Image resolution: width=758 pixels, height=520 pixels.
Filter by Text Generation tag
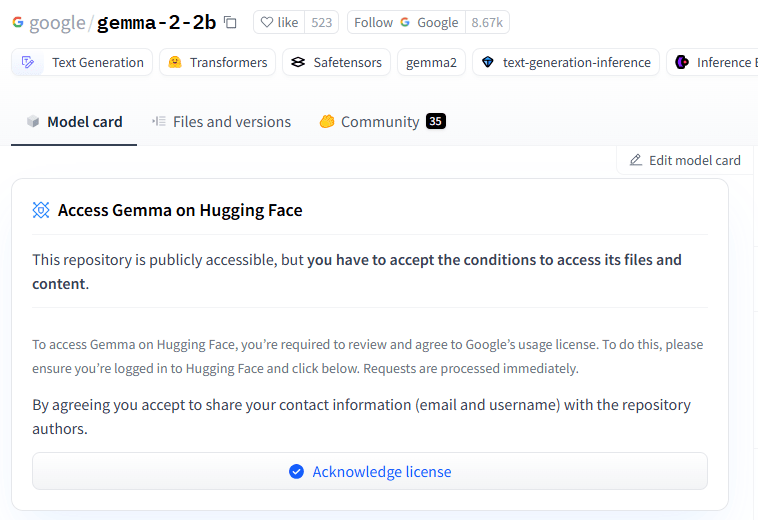(82, 62)
